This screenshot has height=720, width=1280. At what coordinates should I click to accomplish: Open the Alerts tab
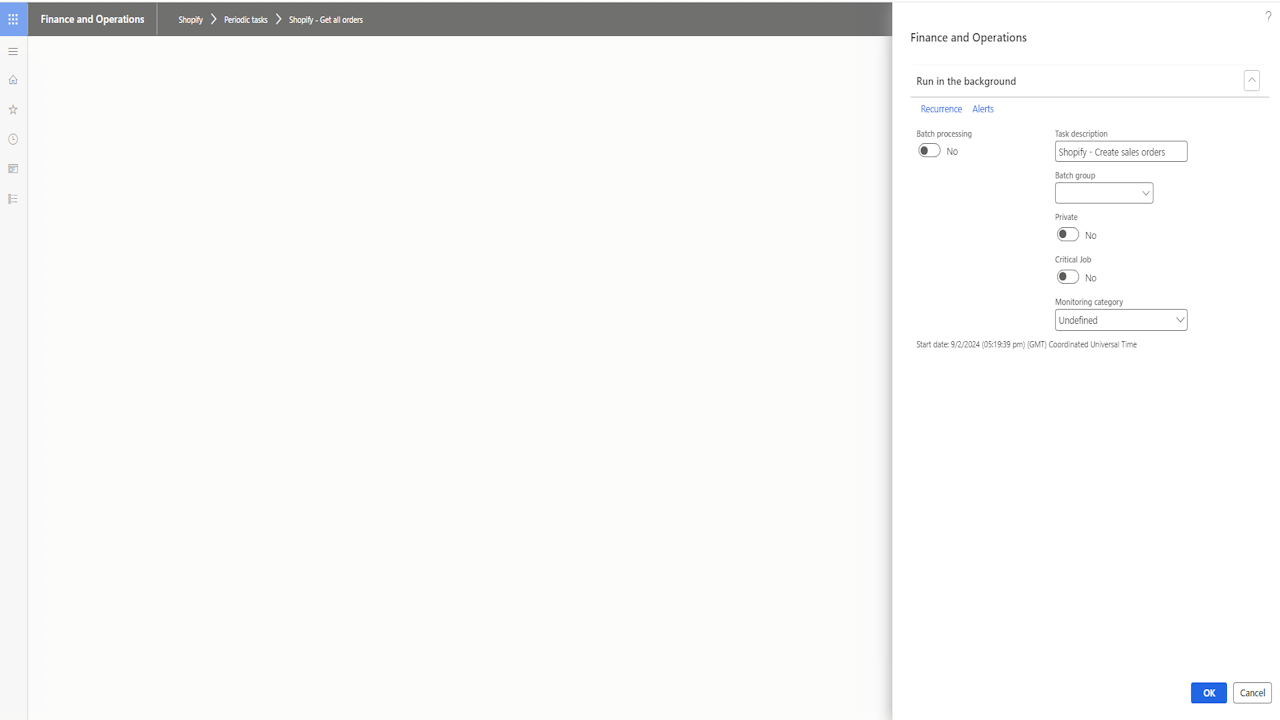(983, 109)
